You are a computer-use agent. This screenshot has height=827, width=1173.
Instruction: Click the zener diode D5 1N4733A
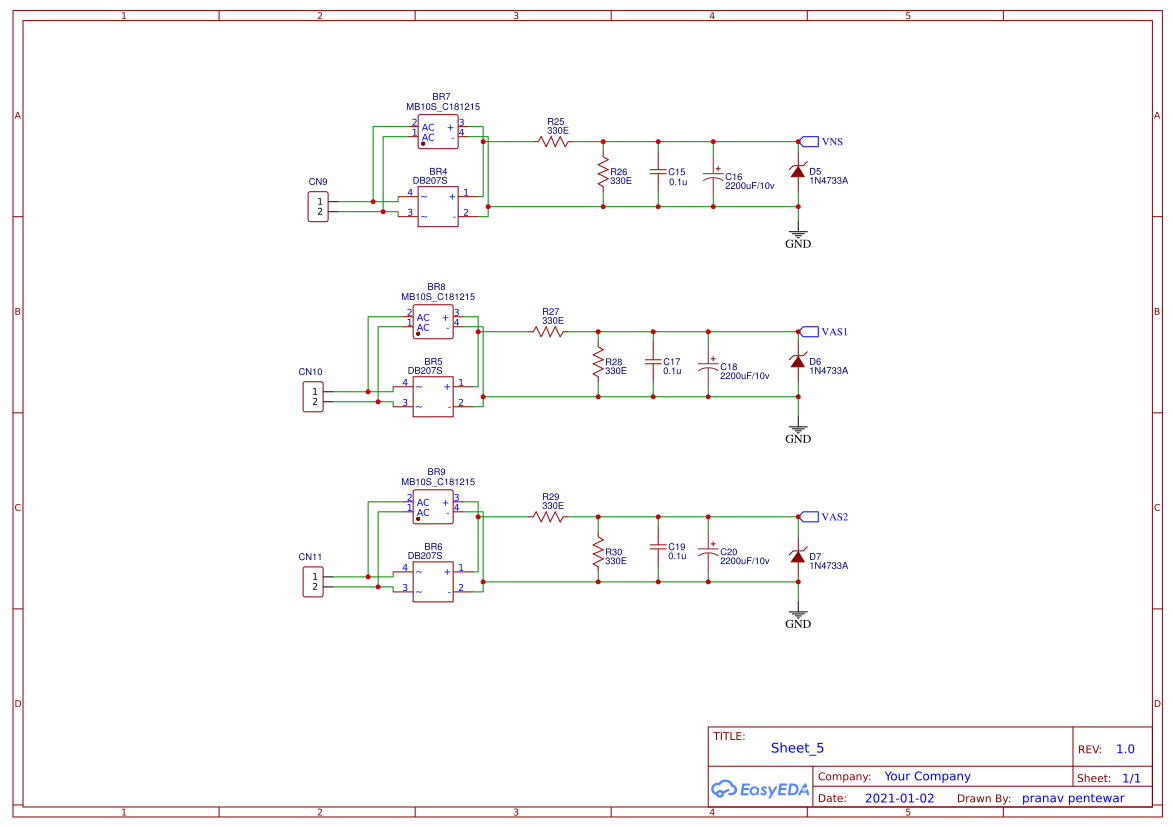click(x=797, y=174)
